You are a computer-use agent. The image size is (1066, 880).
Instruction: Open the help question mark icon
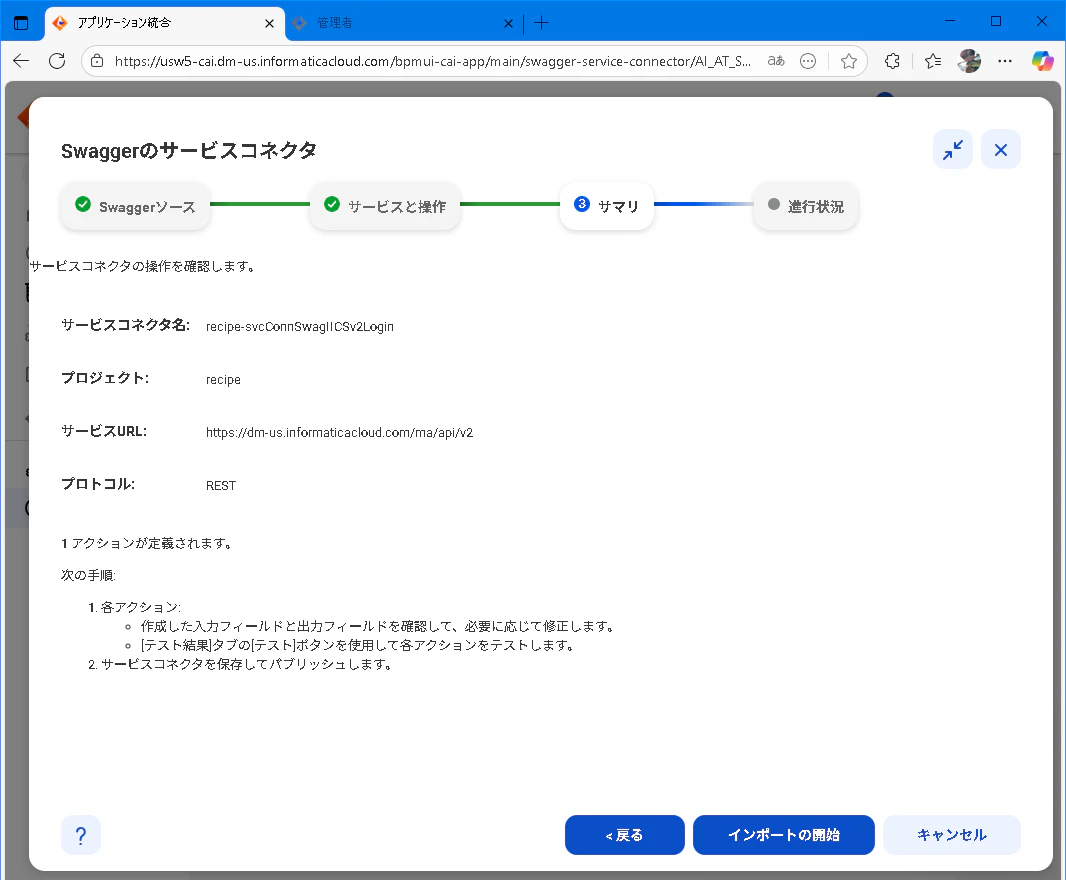pyautogui.click(x=81, y=835)
